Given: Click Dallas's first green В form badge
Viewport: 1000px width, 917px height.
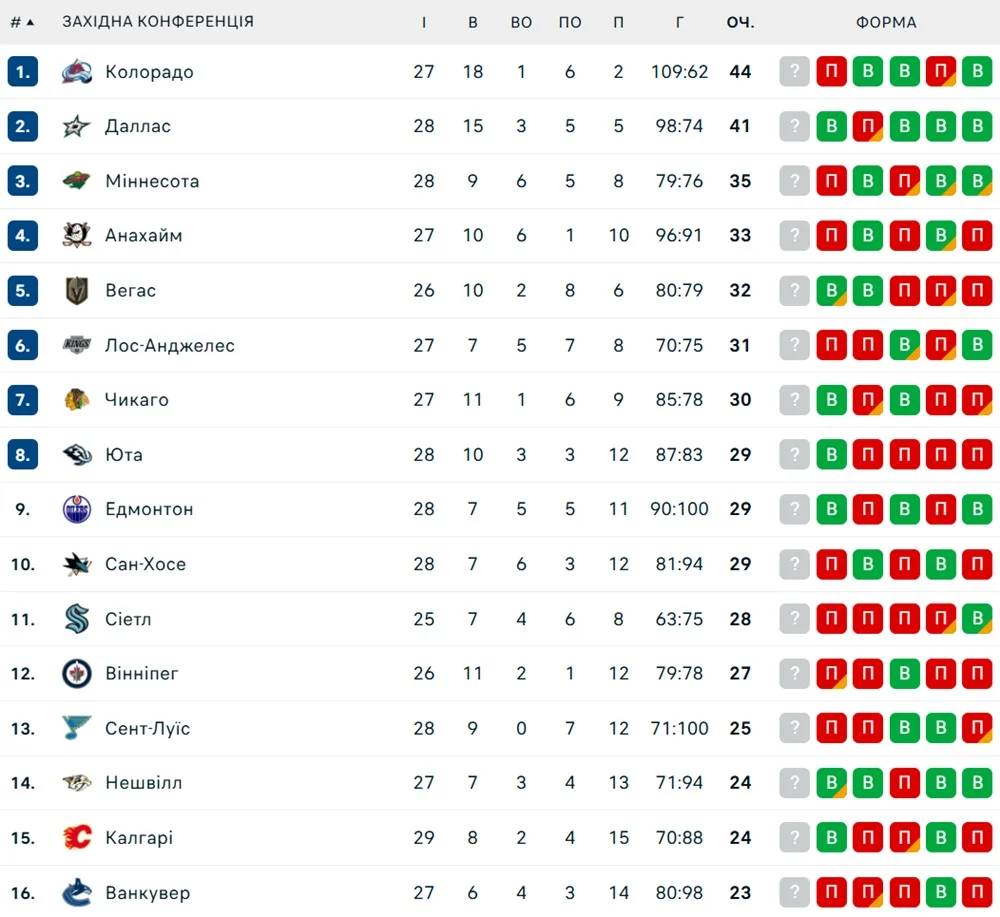Looking at the screenshot, I should pos(831,127).
